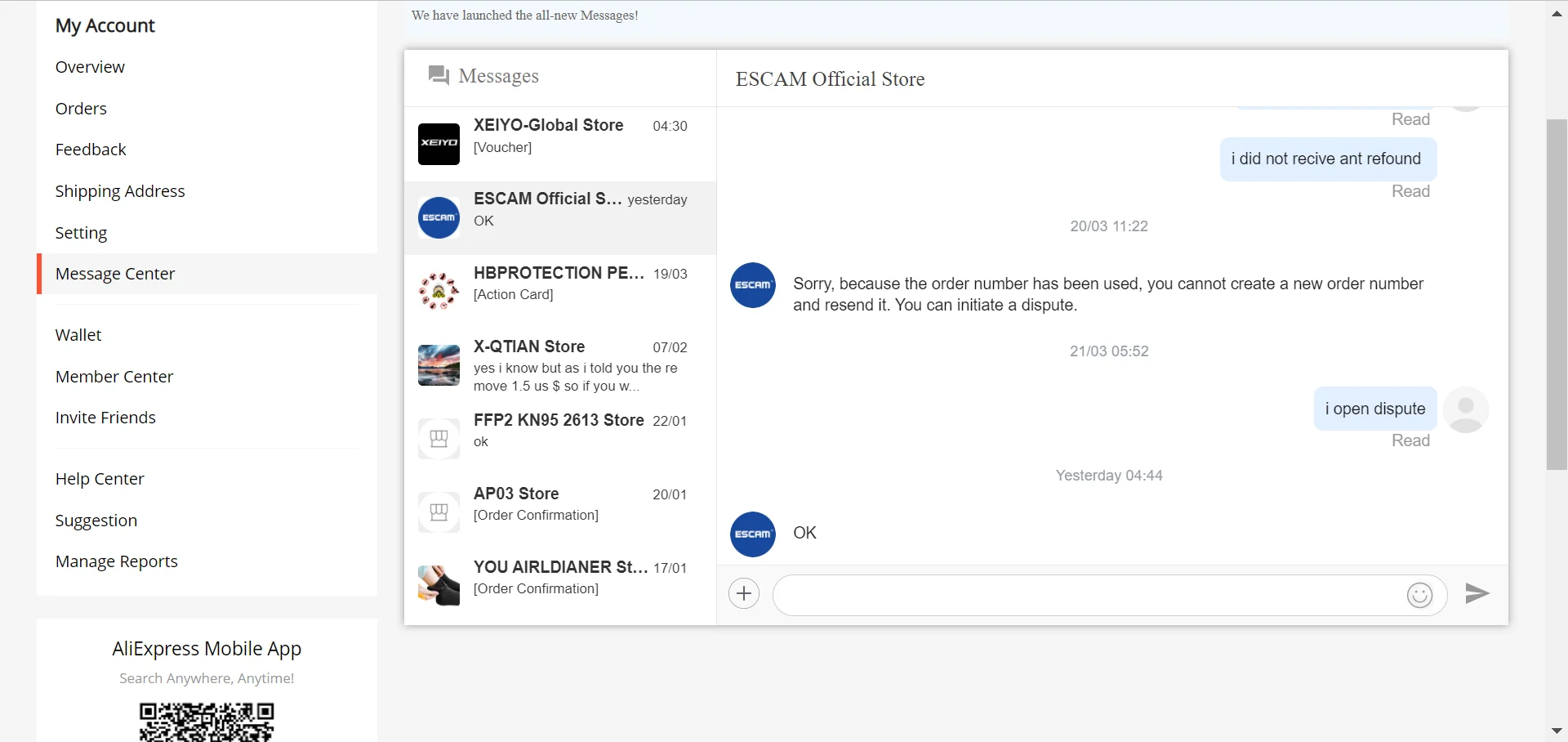Open the emoji picker smiley icon
This screenshot has width=1568, height=742.
click(x=1419, y=595)
